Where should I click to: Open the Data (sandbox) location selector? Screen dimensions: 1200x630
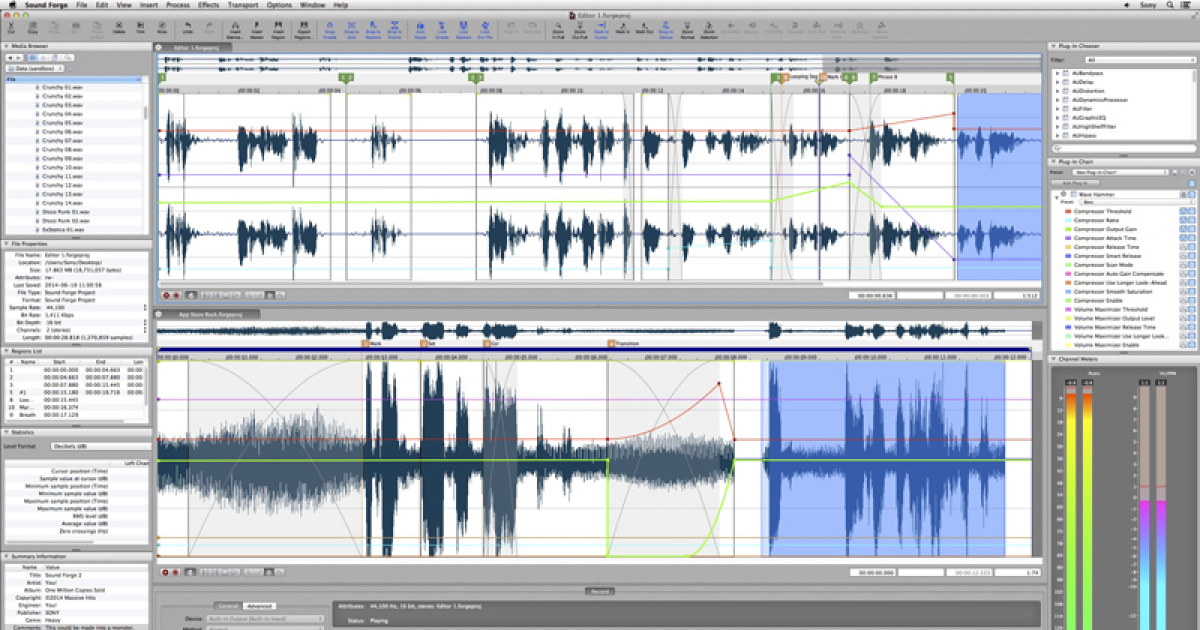click(x=34, y=69)
